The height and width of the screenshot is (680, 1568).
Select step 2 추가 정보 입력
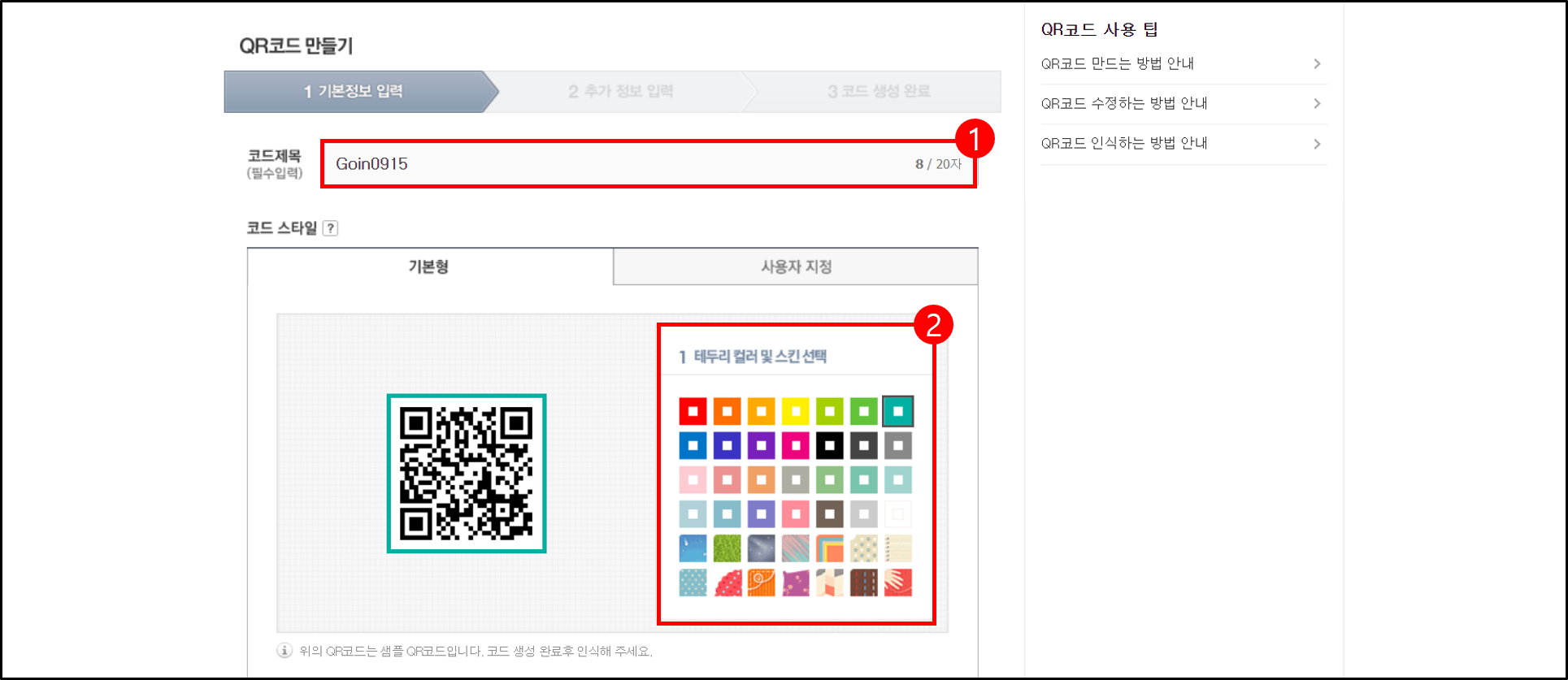[621, 91]
